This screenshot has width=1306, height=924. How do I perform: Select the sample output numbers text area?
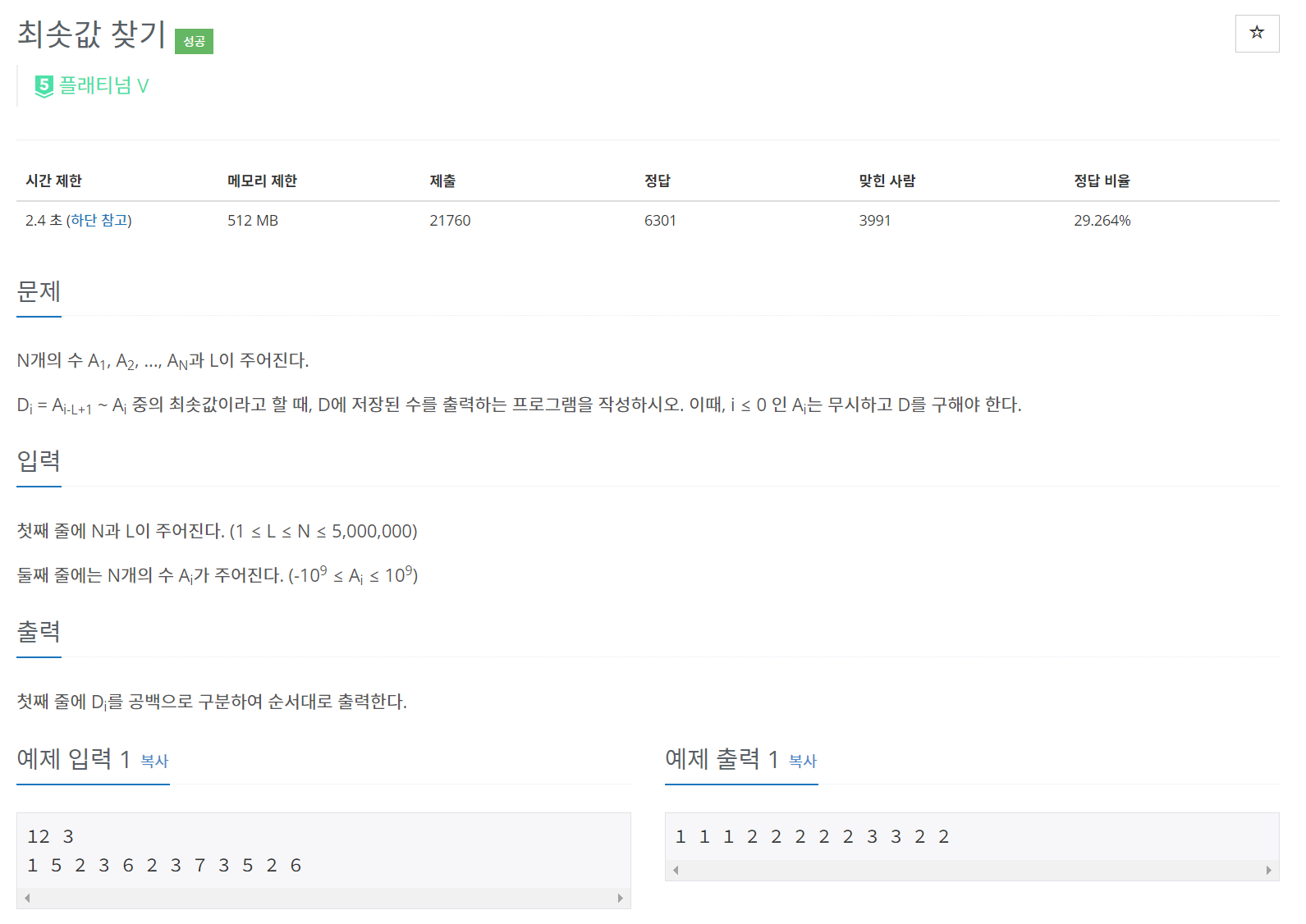coord(811,836)
